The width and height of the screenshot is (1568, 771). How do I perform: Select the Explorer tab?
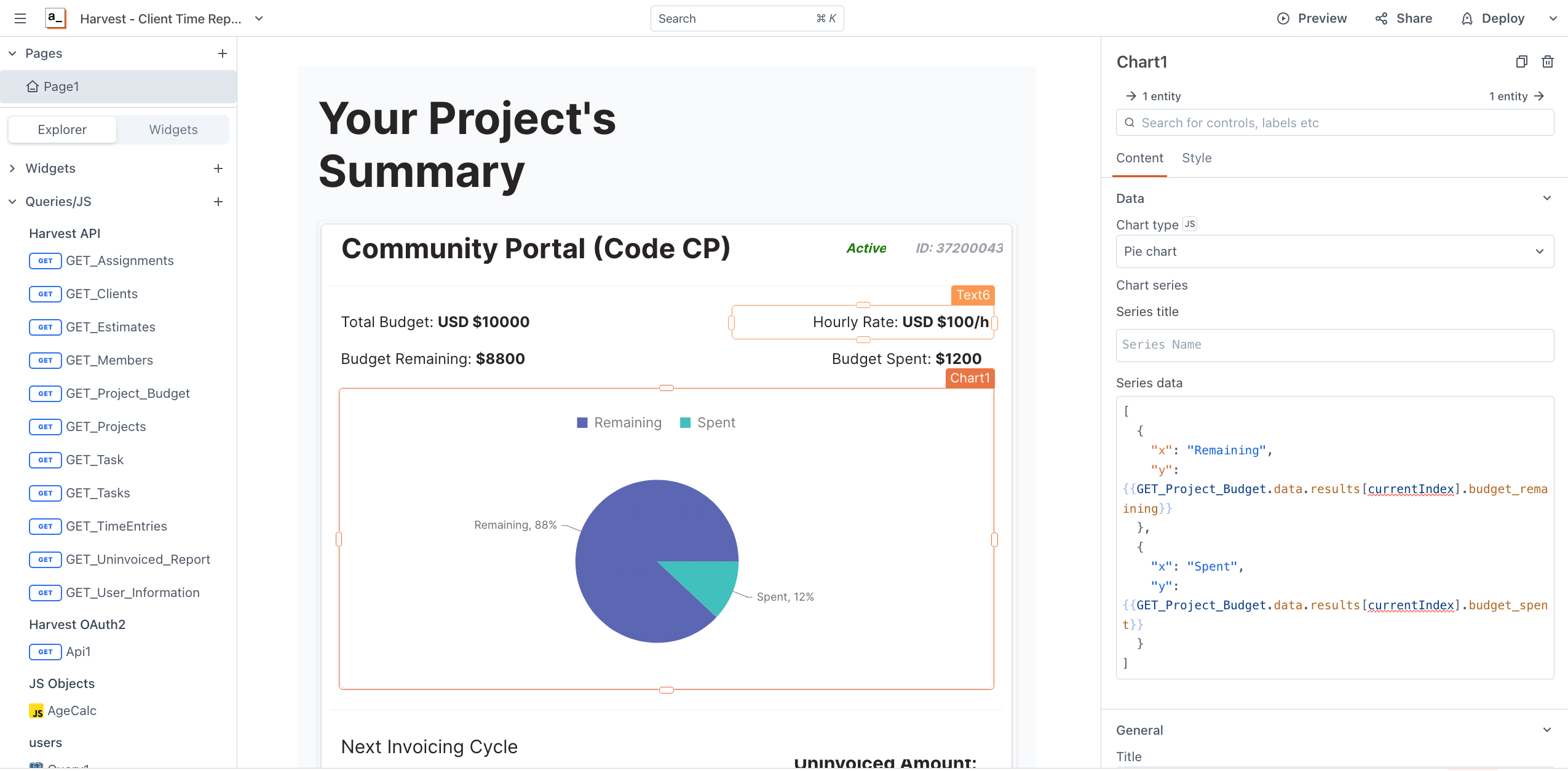tap(62, 129)
